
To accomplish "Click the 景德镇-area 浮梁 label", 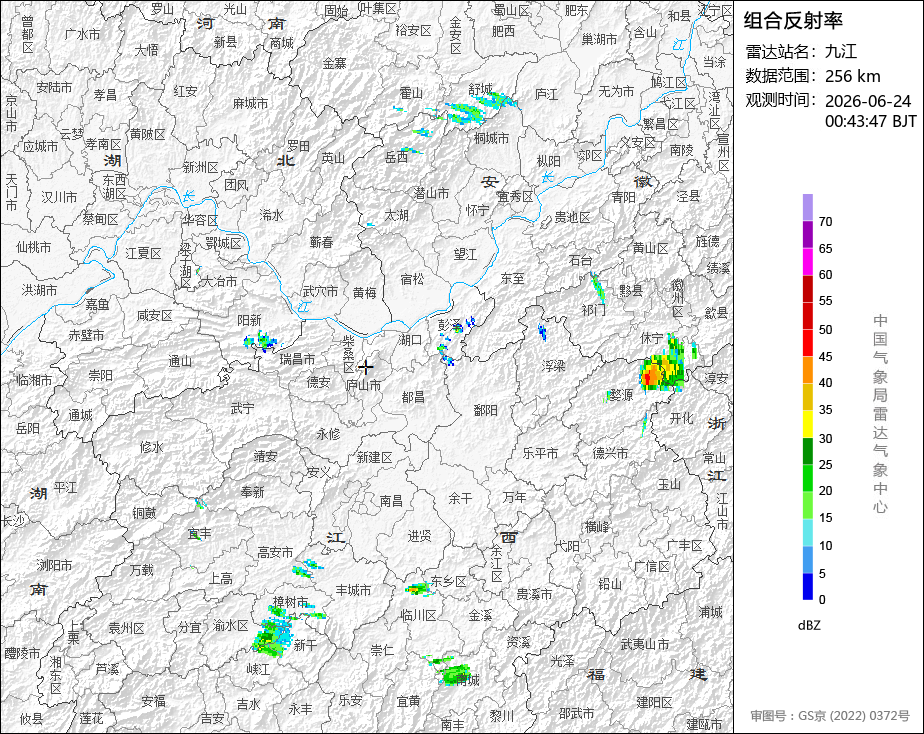I will (554, 366).
